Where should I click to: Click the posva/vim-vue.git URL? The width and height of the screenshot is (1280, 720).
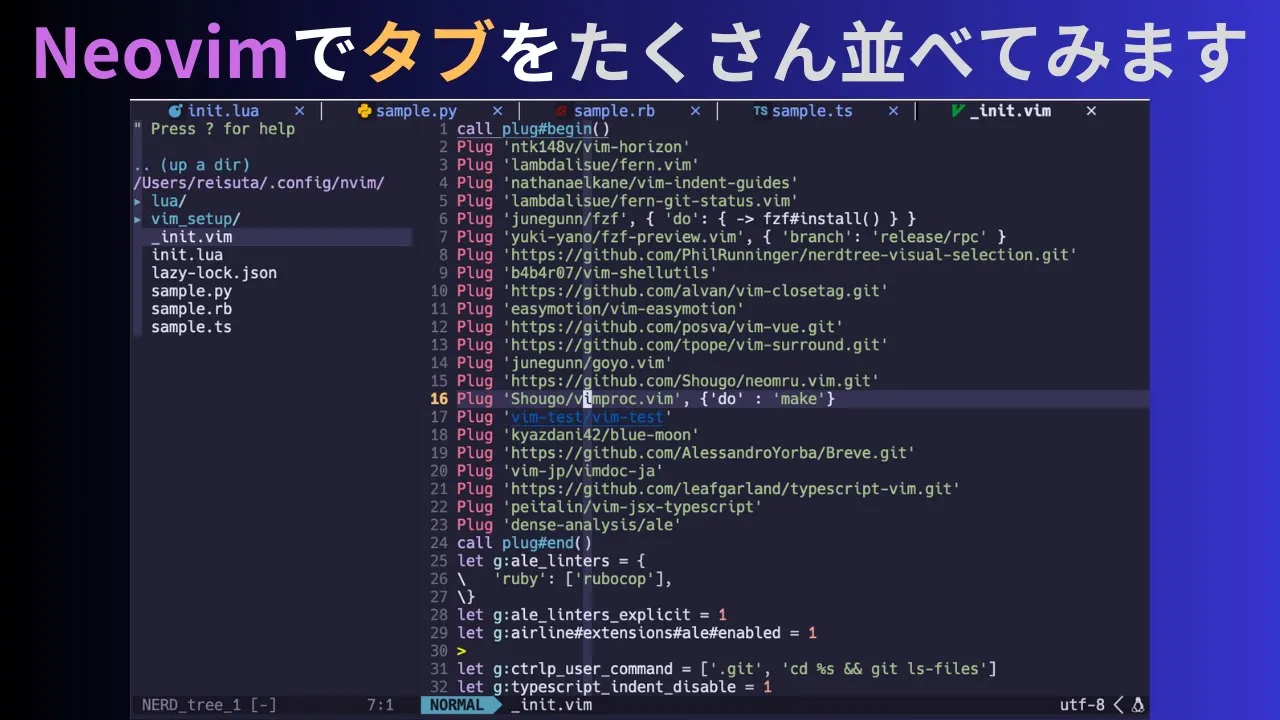[x=672, y=327]
